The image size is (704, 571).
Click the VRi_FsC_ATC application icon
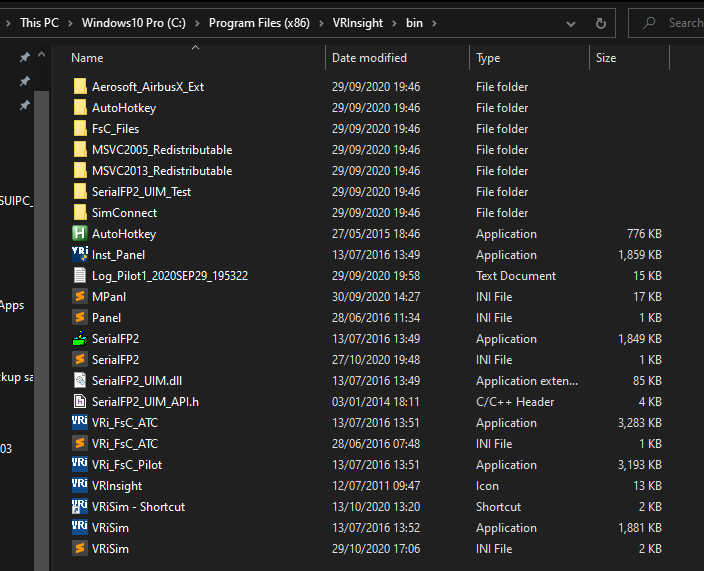click(80, 422)
